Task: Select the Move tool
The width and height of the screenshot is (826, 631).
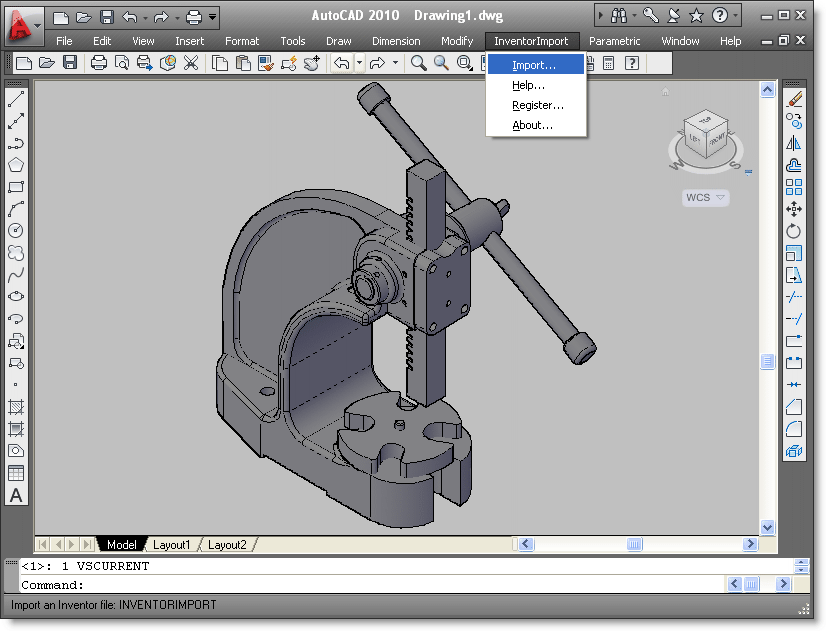Action: [x=794, y=209]
